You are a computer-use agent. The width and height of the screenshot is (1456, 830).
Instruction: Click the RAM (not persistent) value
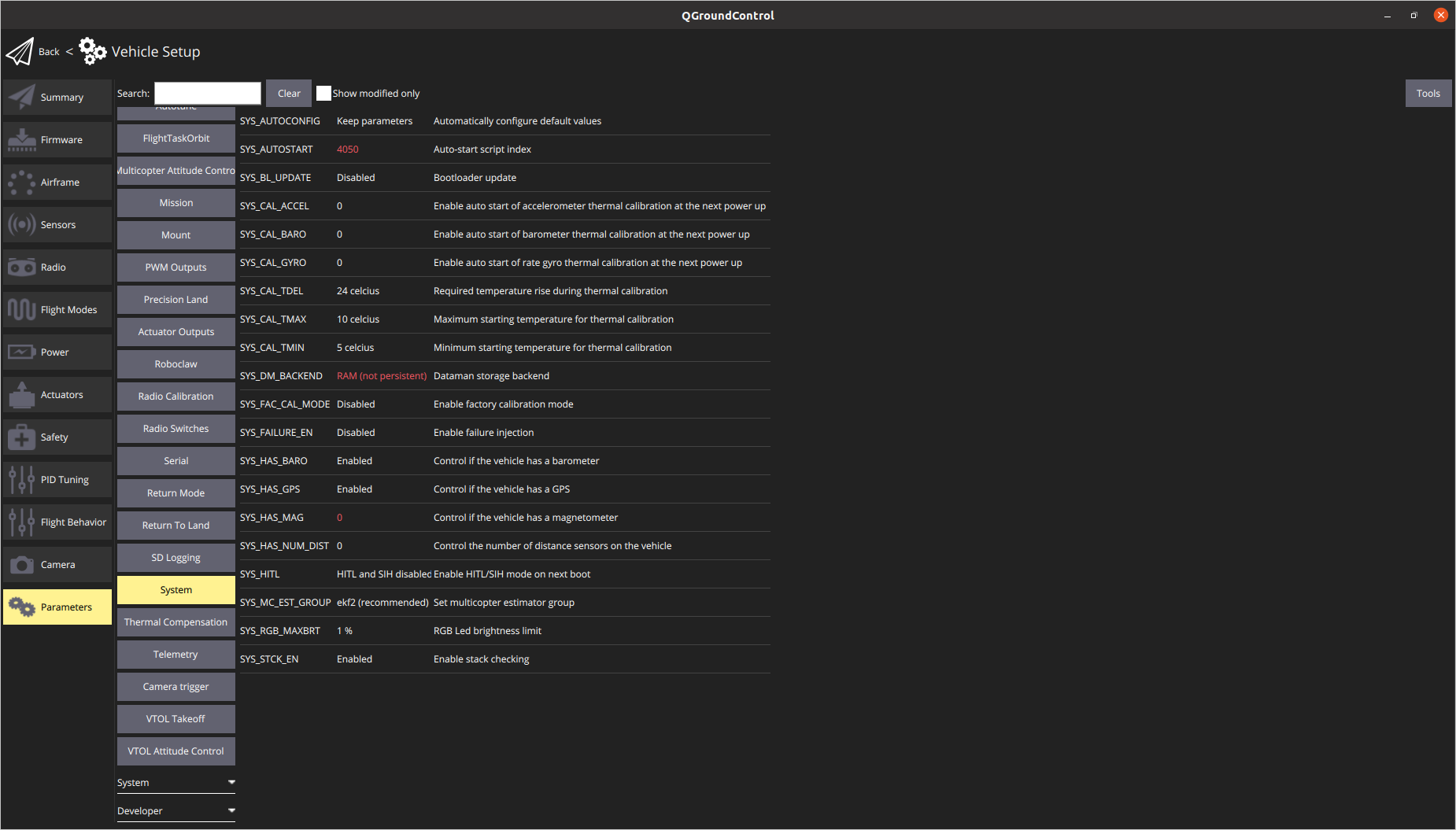(382, 376)
